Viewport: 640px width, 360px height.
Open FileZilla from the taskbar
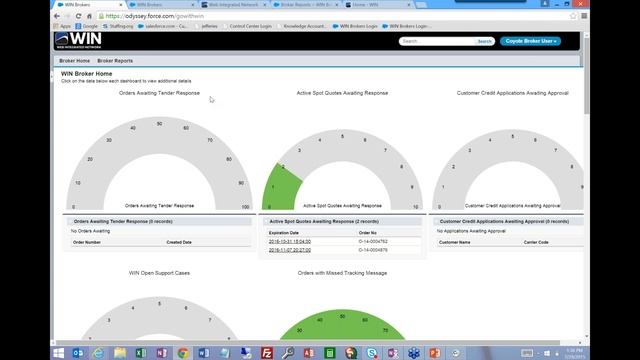coord(267,353)
